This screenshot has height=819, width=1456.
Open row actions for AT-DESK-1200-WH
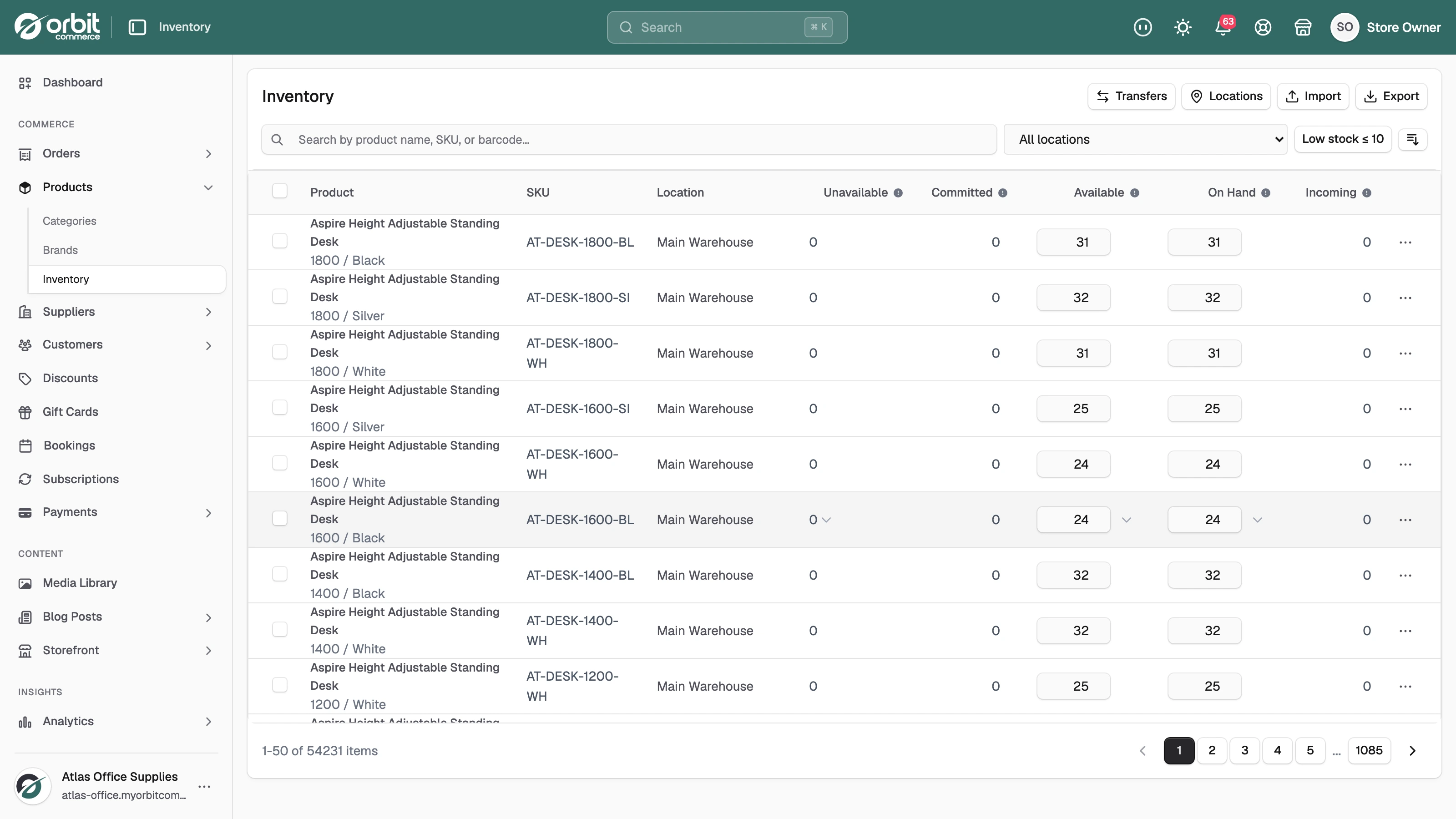click(1405, 686)
